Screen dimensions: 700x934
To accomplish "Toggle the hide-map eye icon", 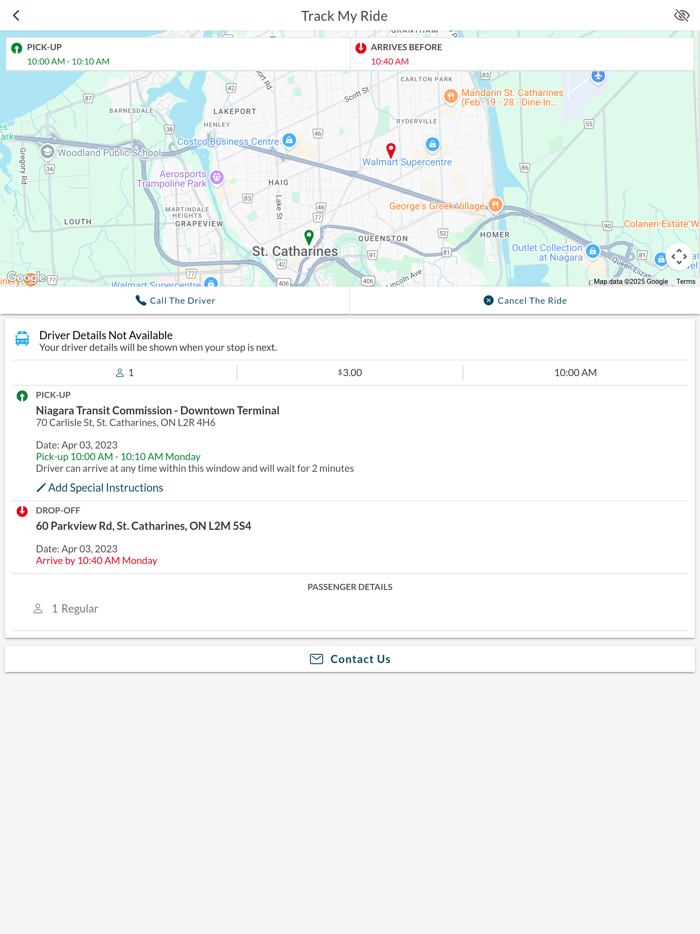I will 682,15.
